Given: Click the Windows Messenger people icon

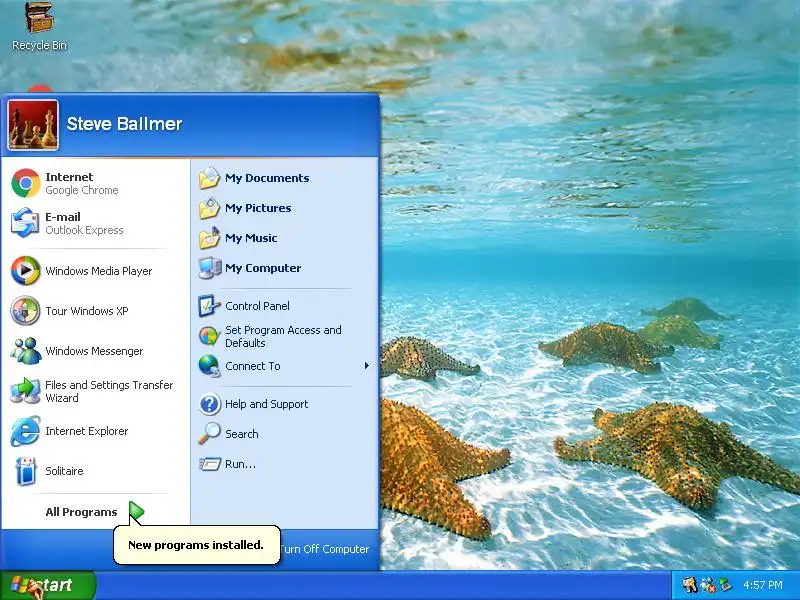Looking at the screenshot, I should click(26, 351).
